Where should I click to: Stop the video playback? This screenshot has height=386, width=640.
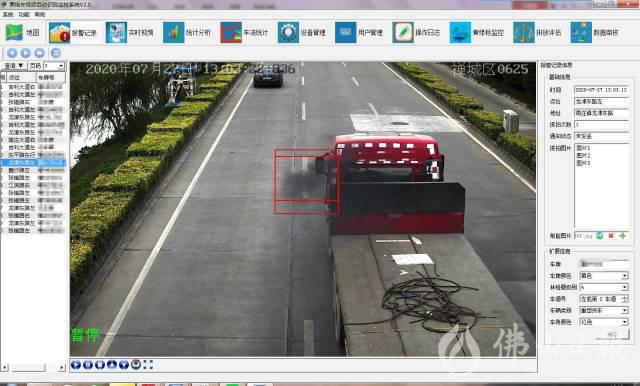click(100, 365)
